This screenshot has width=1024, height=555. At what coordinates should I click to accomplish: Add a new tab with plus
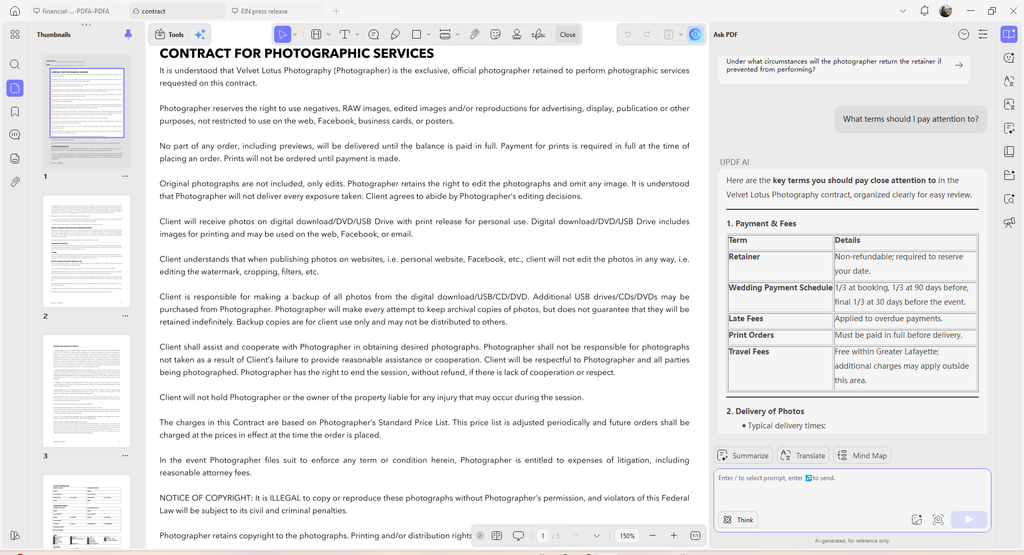[336, 11]
